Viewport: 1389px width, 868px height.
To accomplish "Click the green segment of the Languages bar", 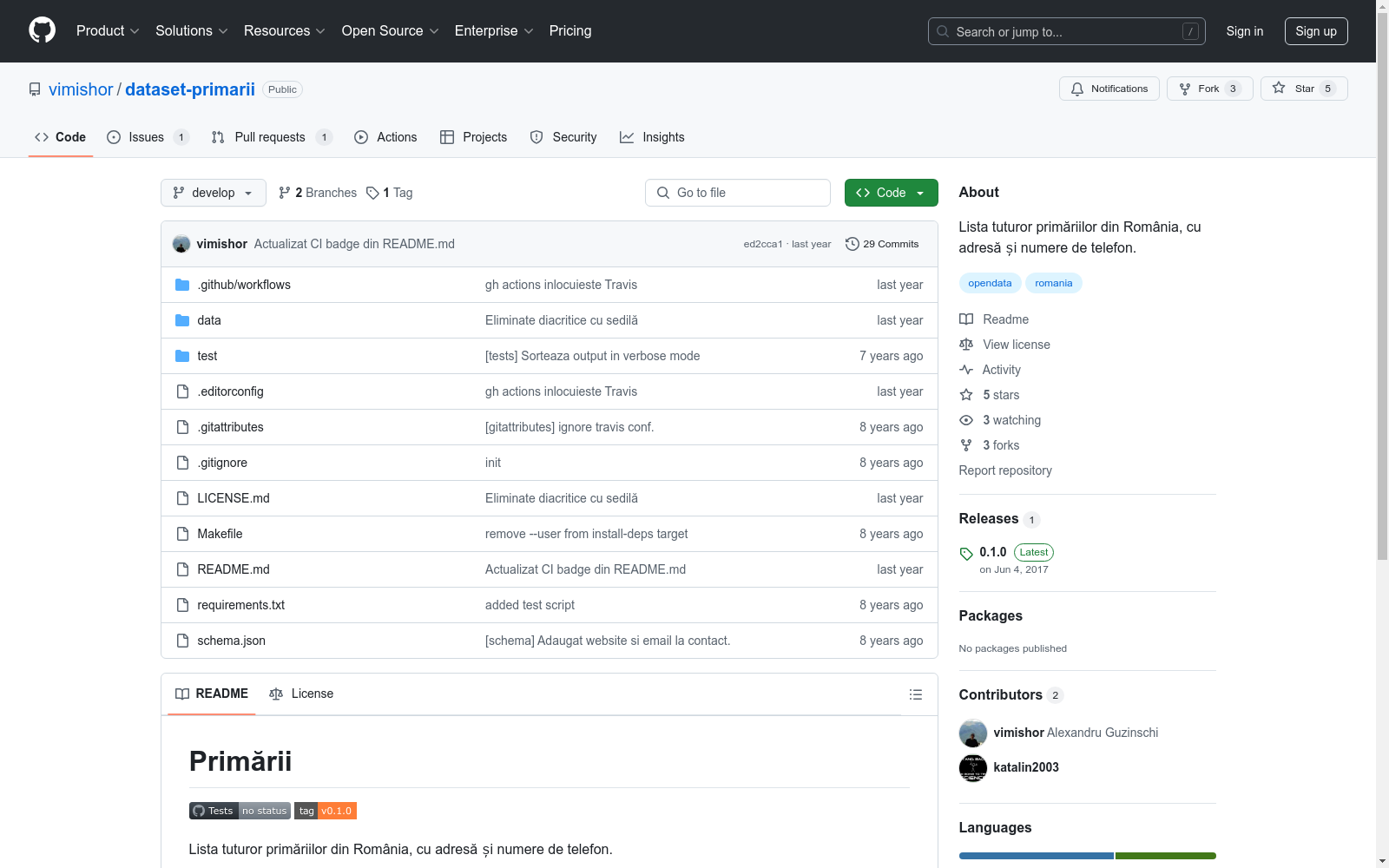I will point(1166,856).
